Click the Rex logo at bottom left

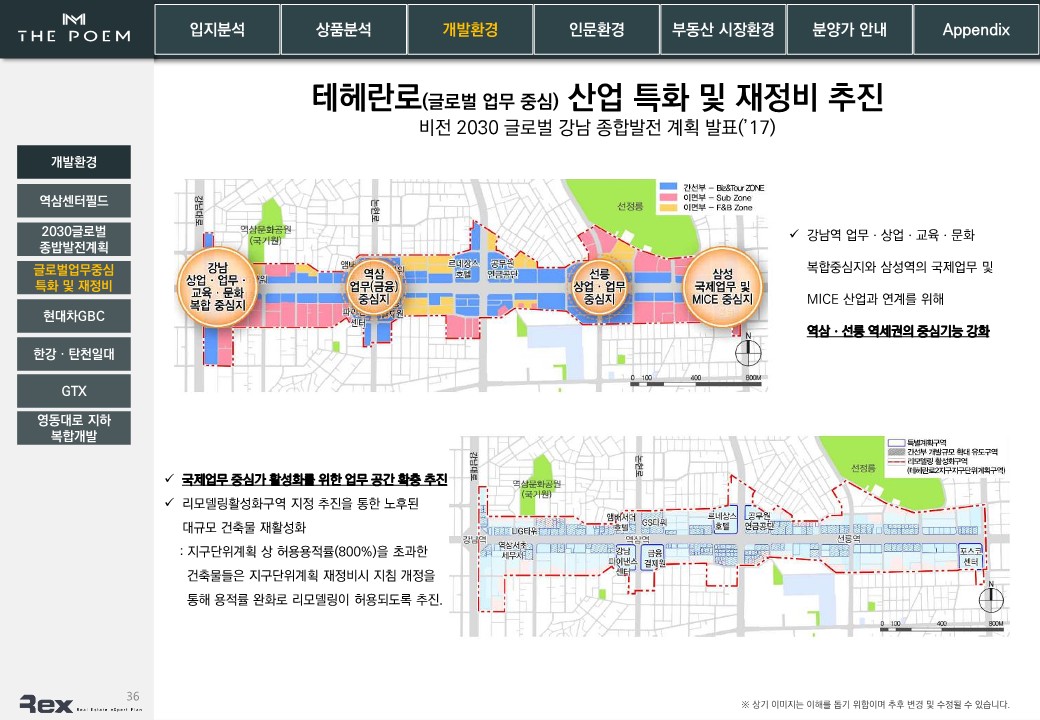pyautogui.click(x=45, y=704)
